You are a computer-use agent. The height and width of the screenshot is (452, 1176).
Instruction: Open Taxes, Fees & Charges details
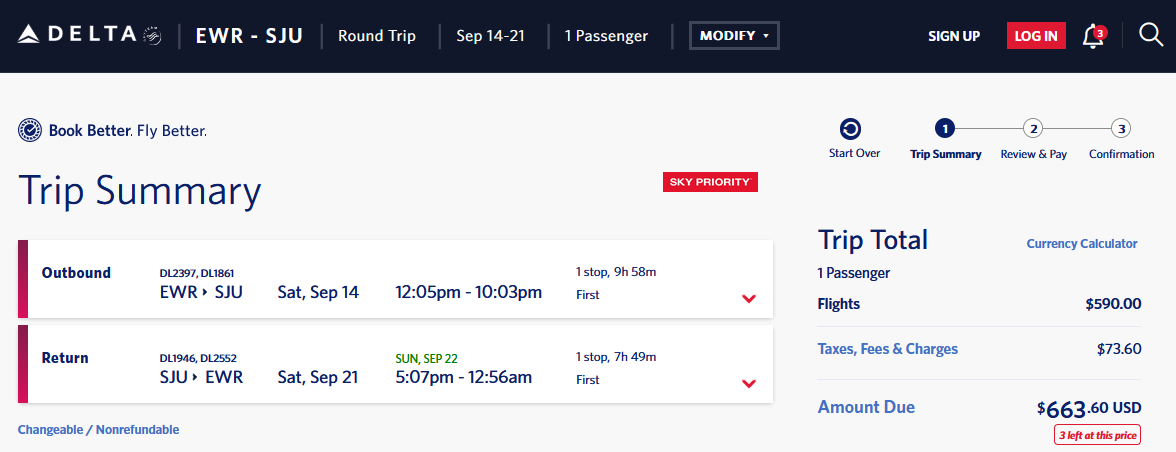point(887,349)
